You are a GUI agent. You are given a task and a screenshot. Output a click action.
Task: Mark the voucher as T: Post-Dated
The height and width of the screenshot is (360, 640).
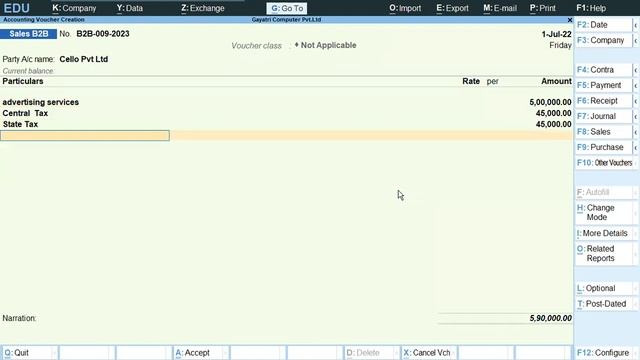tap(604, 304)
